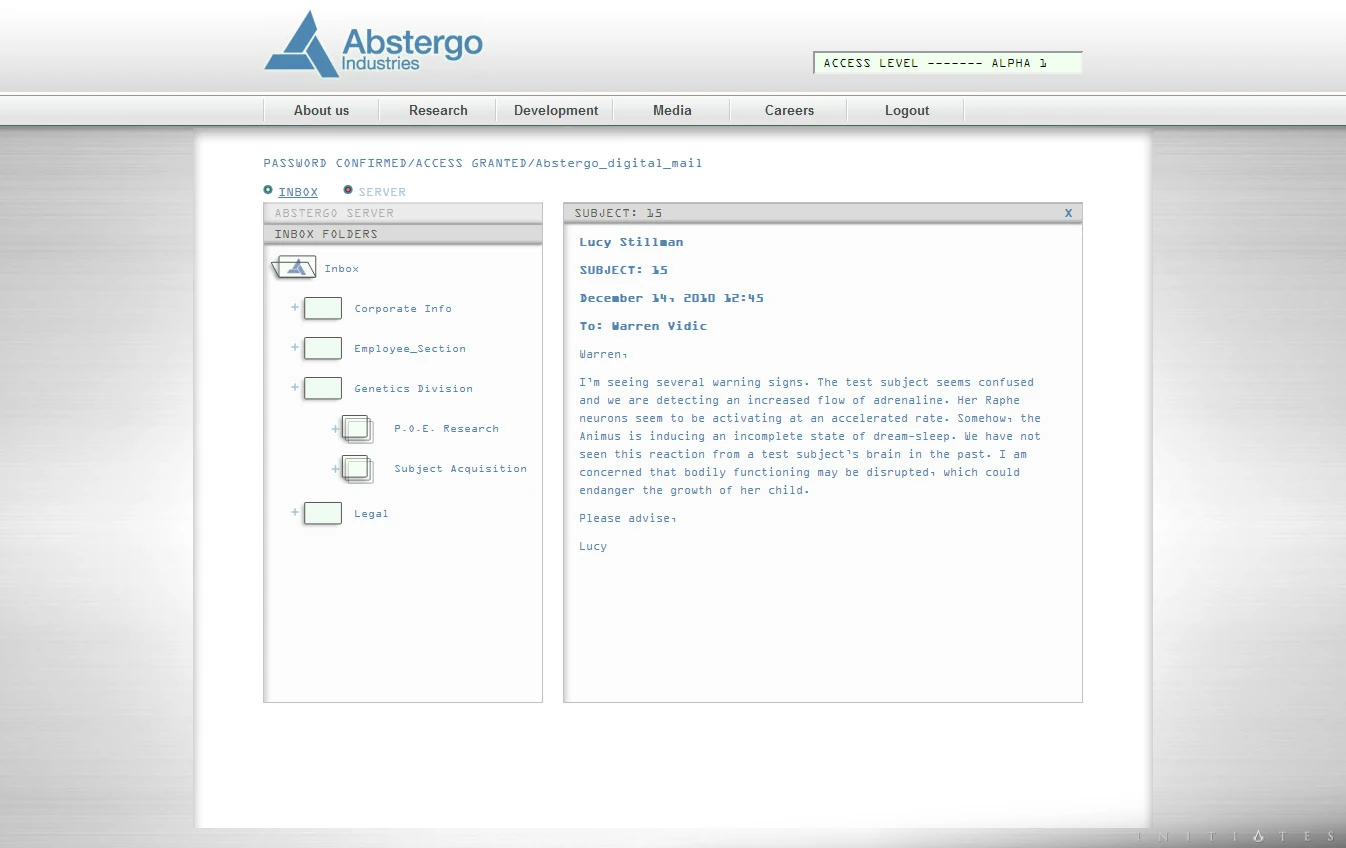Click the password confirmed breadcrumb text
The height and width of the screenshot is (848, 1346).
(483, 163)
